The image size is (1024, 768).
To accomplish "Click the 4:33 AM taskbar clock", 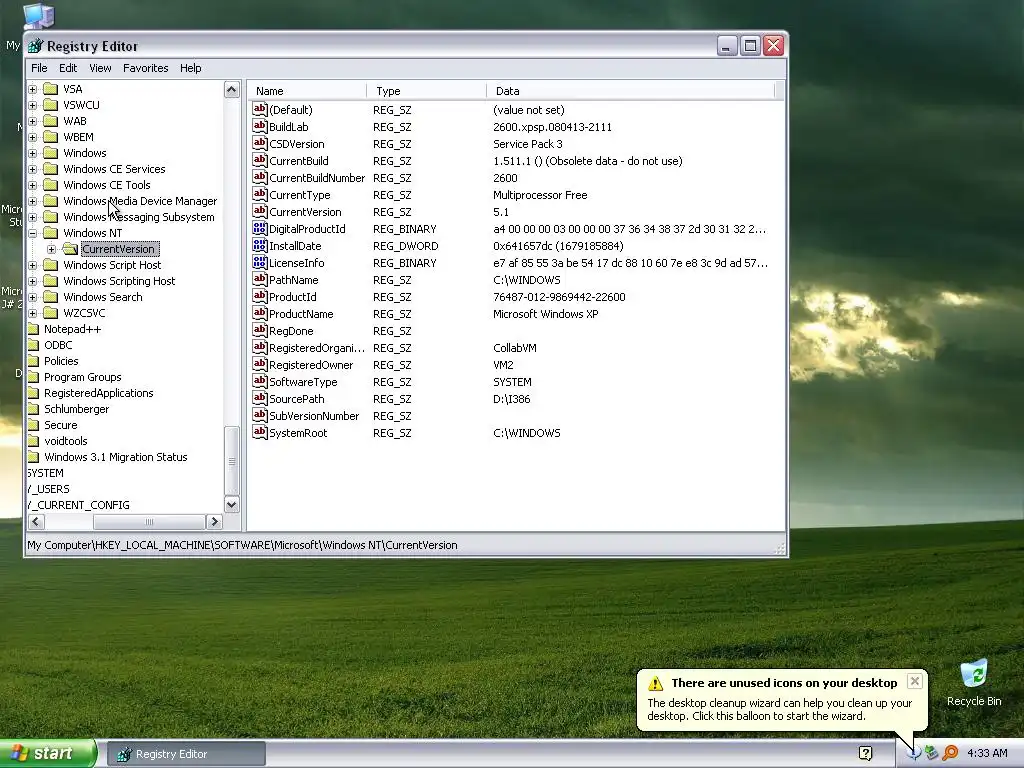I will point(987,754).
